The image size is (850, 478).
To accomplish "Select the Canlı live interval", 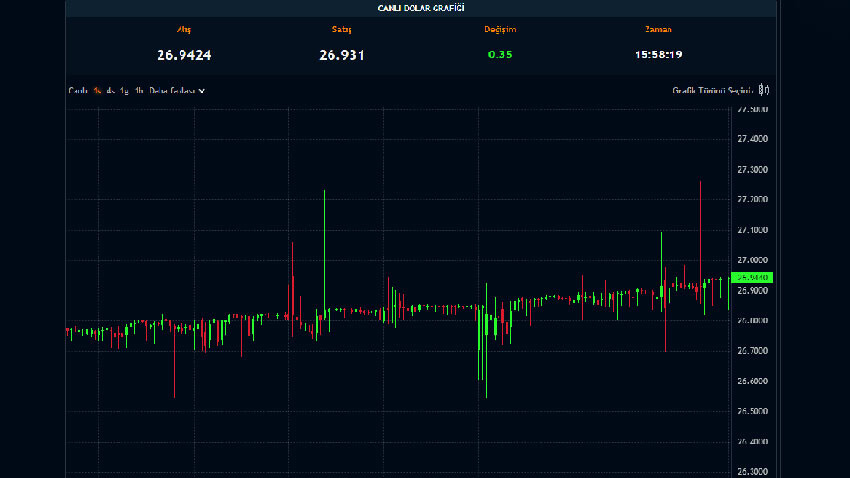I will 78,91.
